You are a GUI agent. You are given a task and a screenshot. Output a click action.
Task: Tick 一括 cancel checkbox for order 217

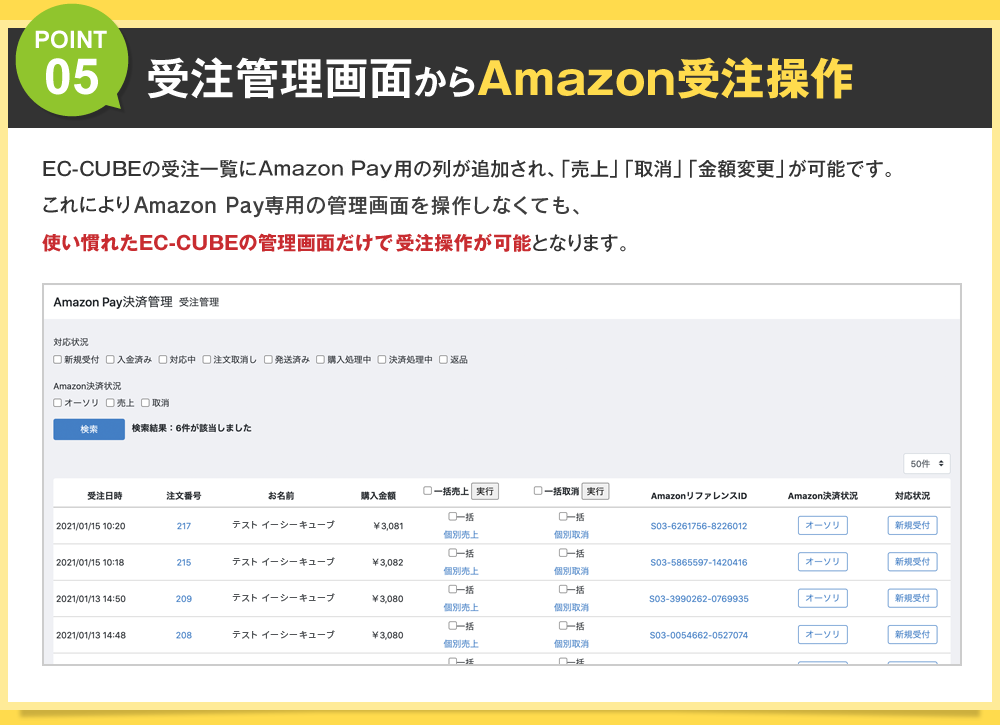[x=563, y=516]
